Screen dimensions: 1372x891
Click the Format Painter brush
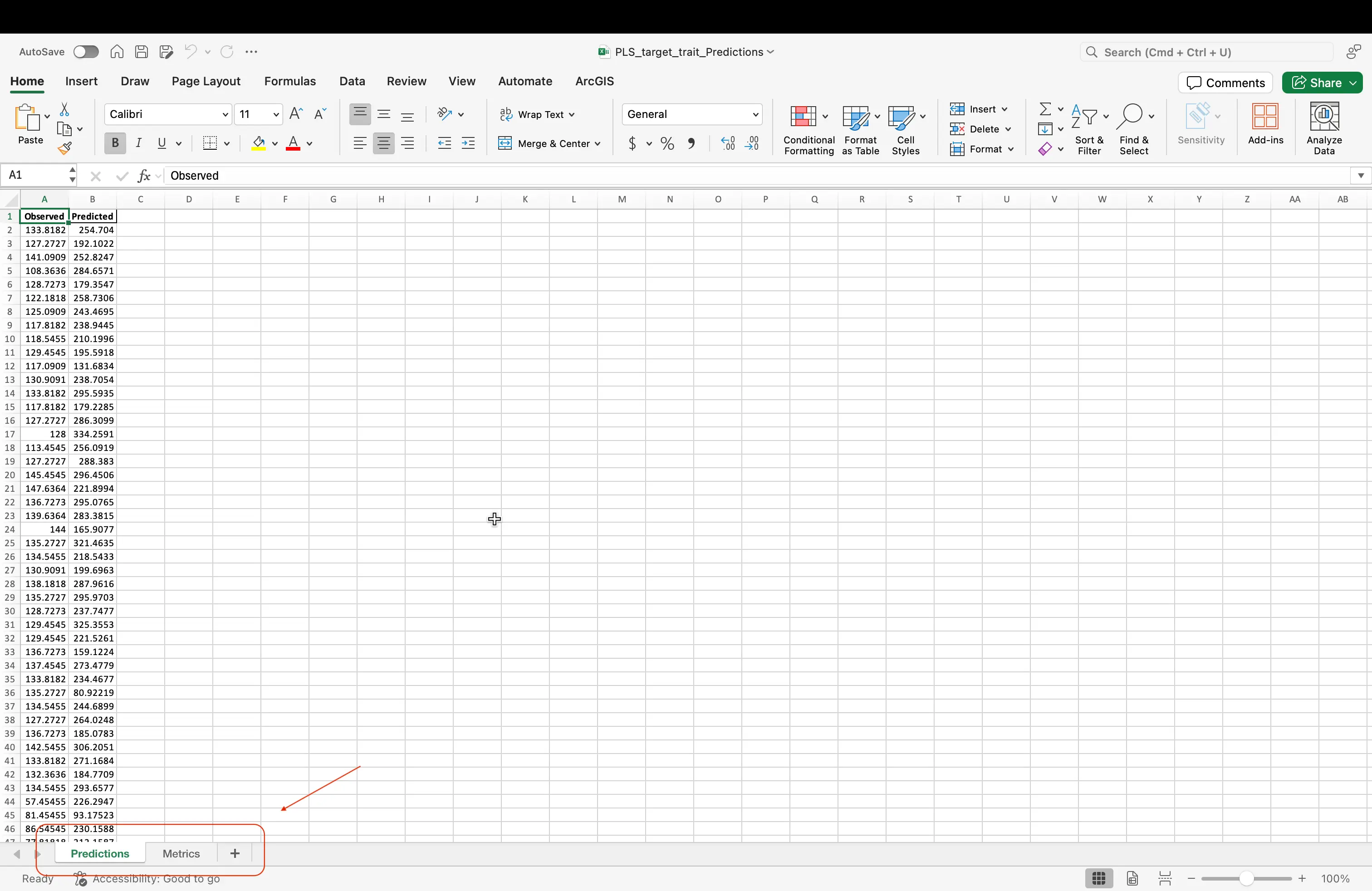click(x=64, y=149)
